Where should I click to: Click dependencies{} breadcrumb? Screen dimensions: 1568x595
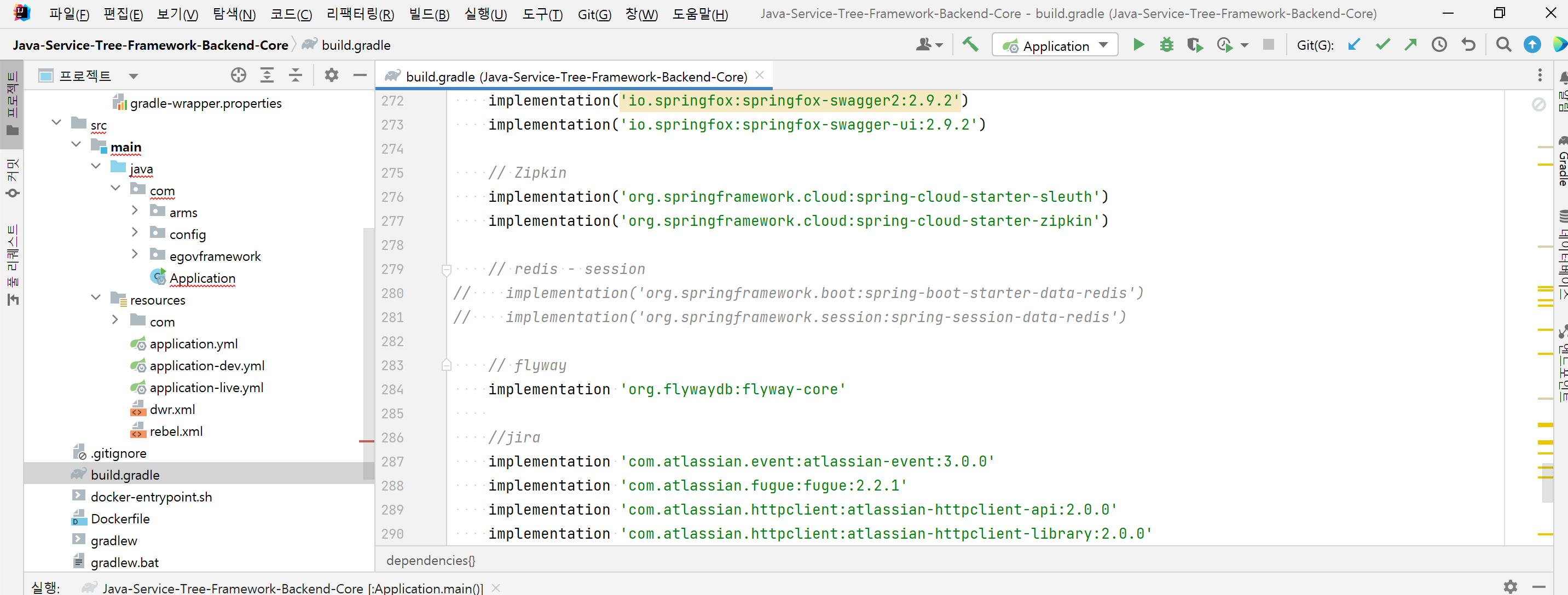coord(430,559)
